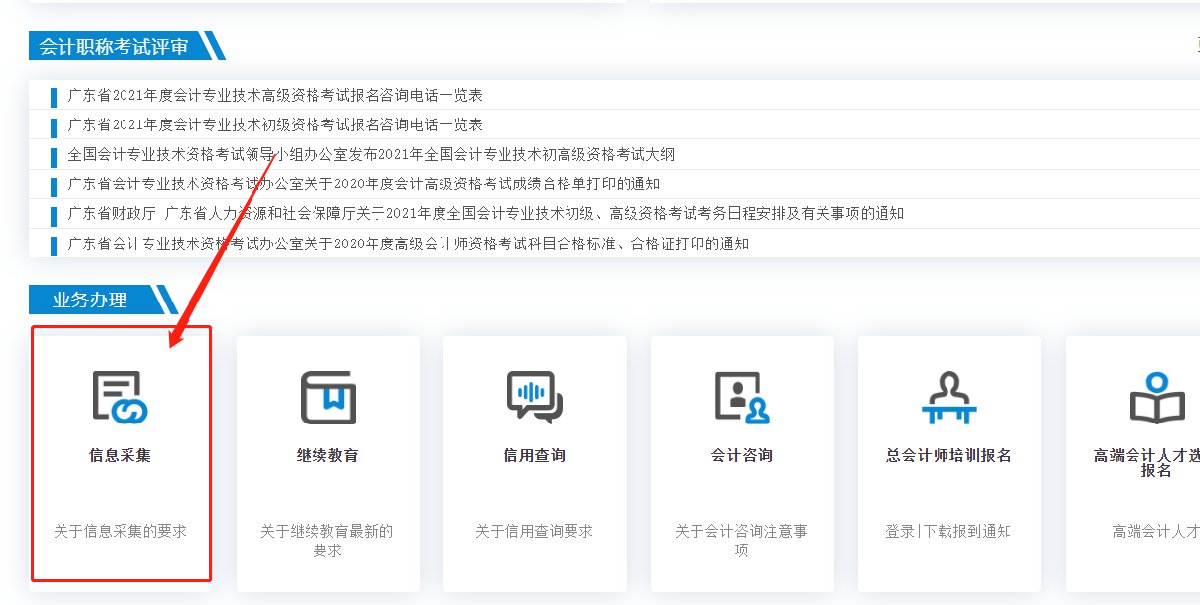Switch to the 会计职称考试评审 section tab

pyautogui.click(x=114, y=46)
